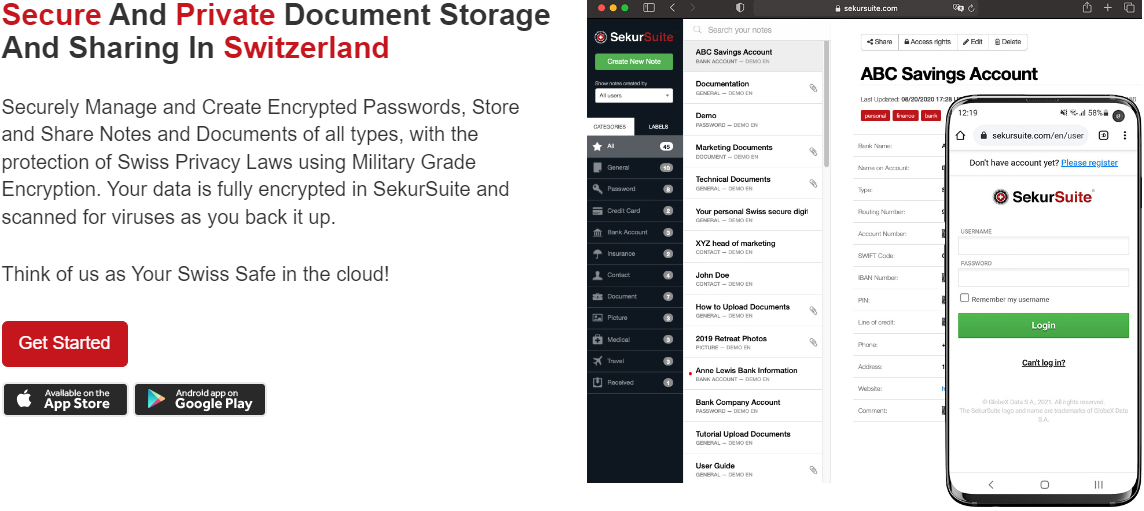Image resolution: width=1144 pixels, height=511 pixels.
Task: Select the Travel airplane category
Action: 634,361
